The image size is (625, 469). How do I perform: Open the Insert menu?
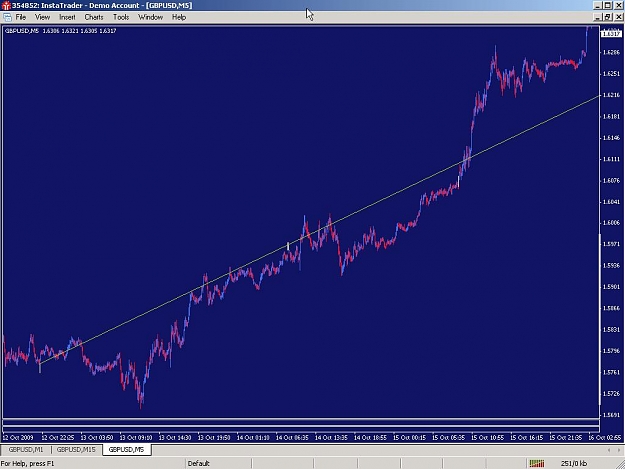pos(67,17)
